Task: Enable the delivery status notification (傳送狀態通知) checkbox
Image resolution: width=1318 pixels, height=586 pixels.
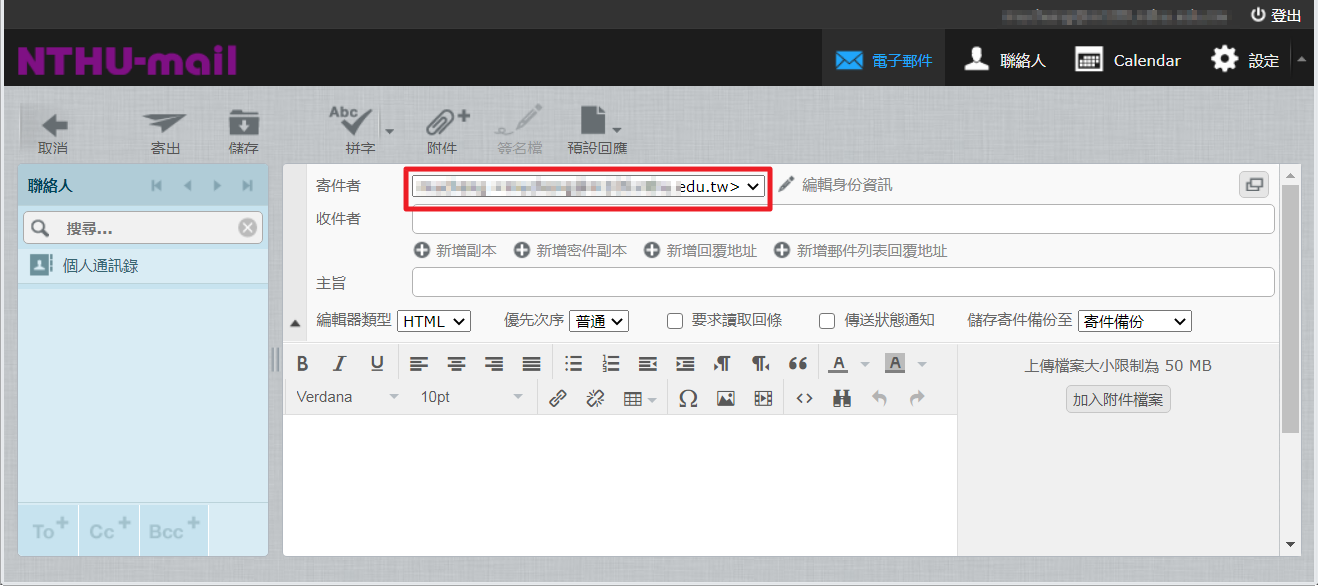Action: pyautogui.click(x=827, y=321)
